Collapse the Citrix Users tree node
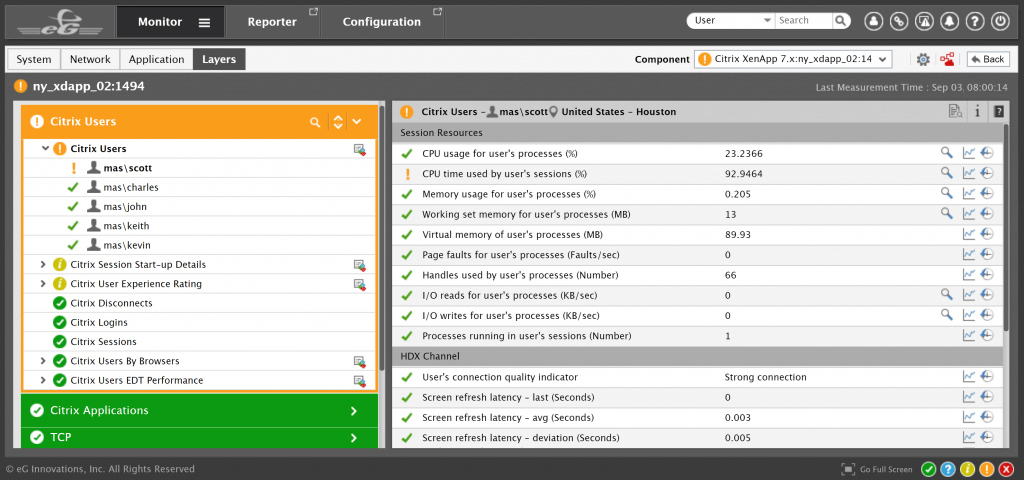 pos(45,148)
